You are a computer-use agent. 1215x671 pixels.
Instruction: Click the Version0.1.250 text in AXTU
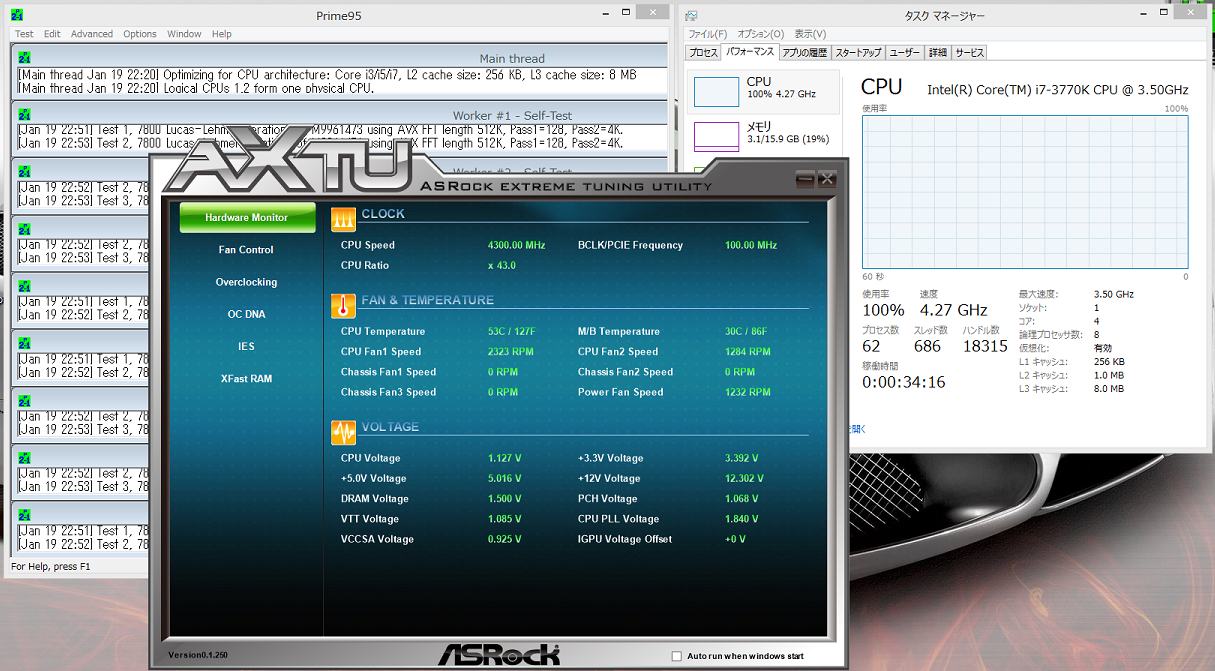(198, 655)
